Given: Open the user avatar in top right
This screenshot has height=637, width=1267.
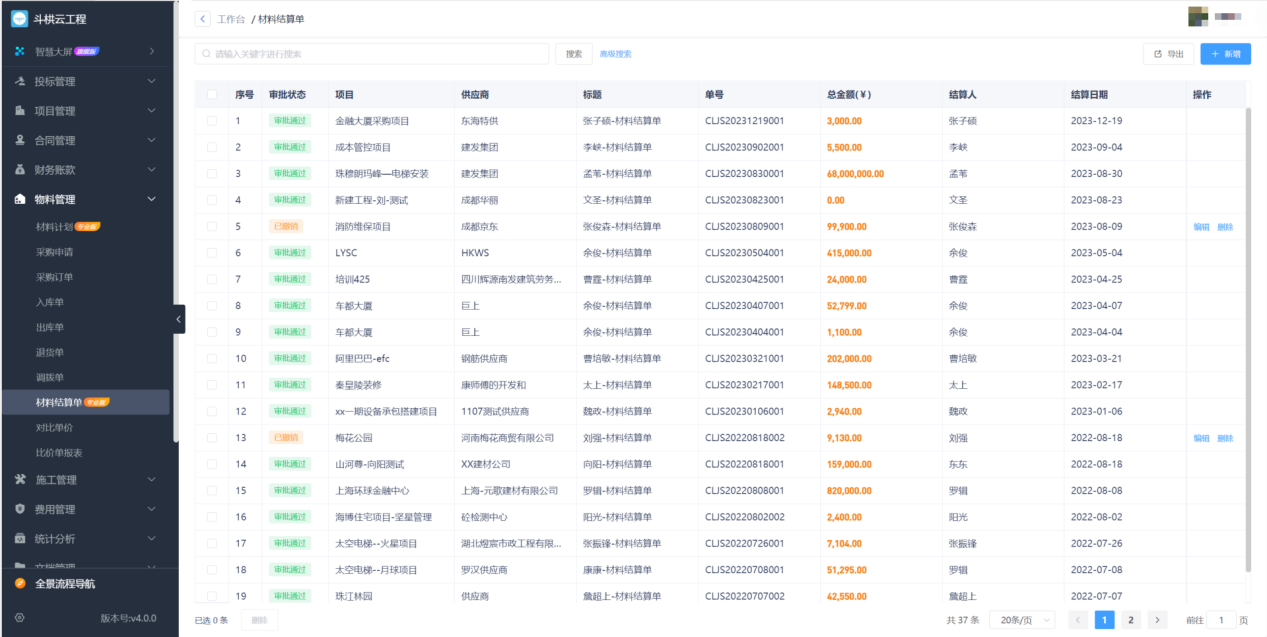Looking at the screenshot, I should (1196, 17).
